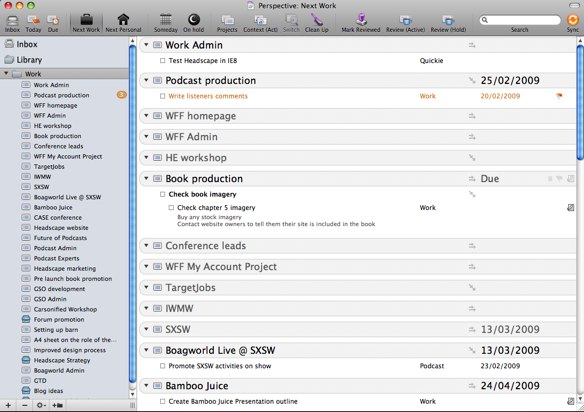Collapse the Work Admin project group
Screen dimensions: 584x412
(x=146, y=45)
